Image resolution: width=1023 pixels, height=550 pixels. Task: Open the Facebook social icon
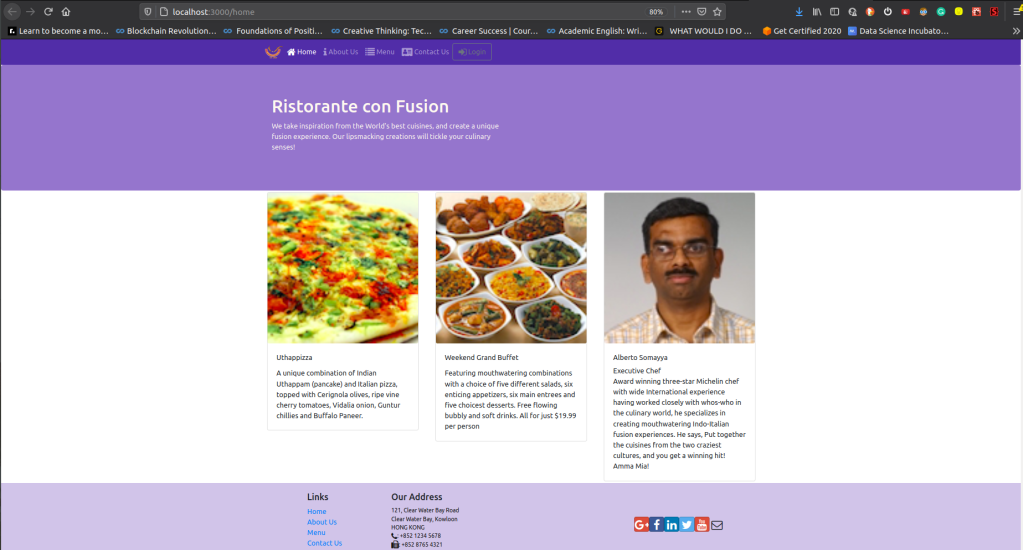pos(657,525)
